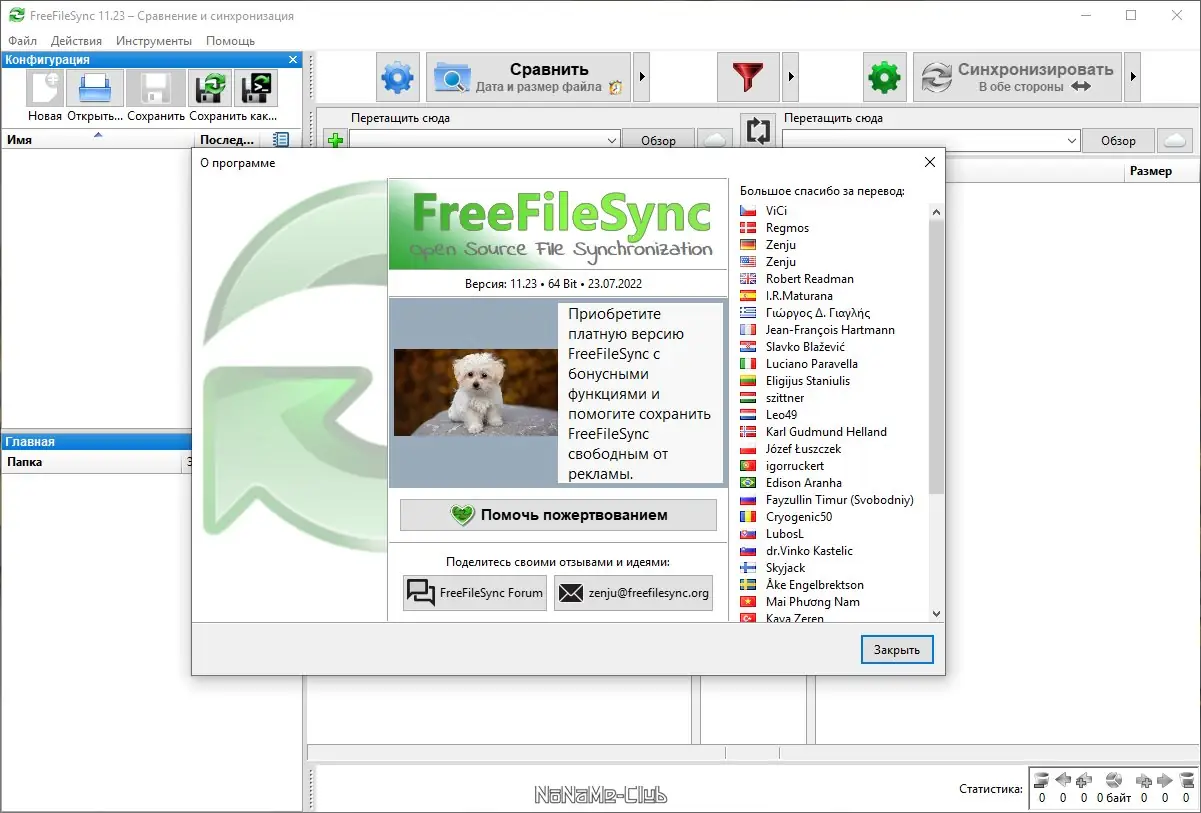Click the right Обзор browse button
Image resolution: width=1201 pixels, height=813 pixels.
click(x=1118, y=141)
